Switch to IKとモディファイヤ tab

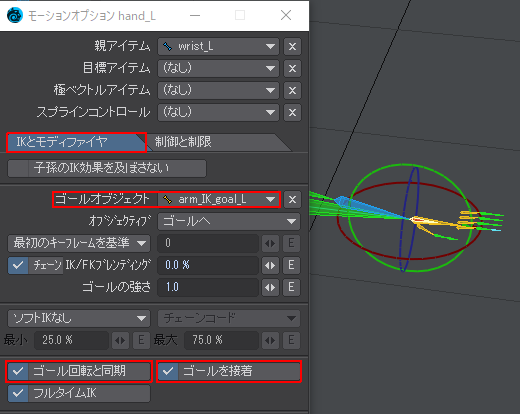pyautogui.click(x=77, y=142)
